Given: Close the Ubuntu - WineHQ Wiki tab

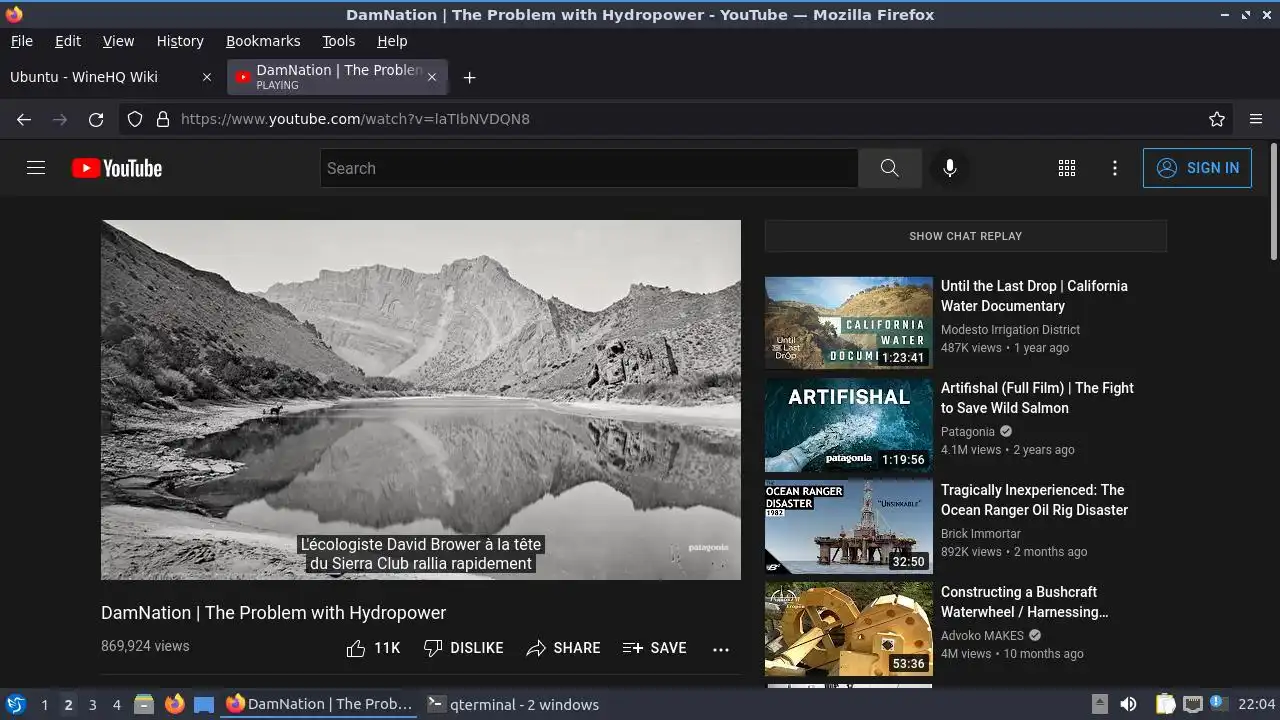Looking at the screenshot, I should click(x=207, y=77).
